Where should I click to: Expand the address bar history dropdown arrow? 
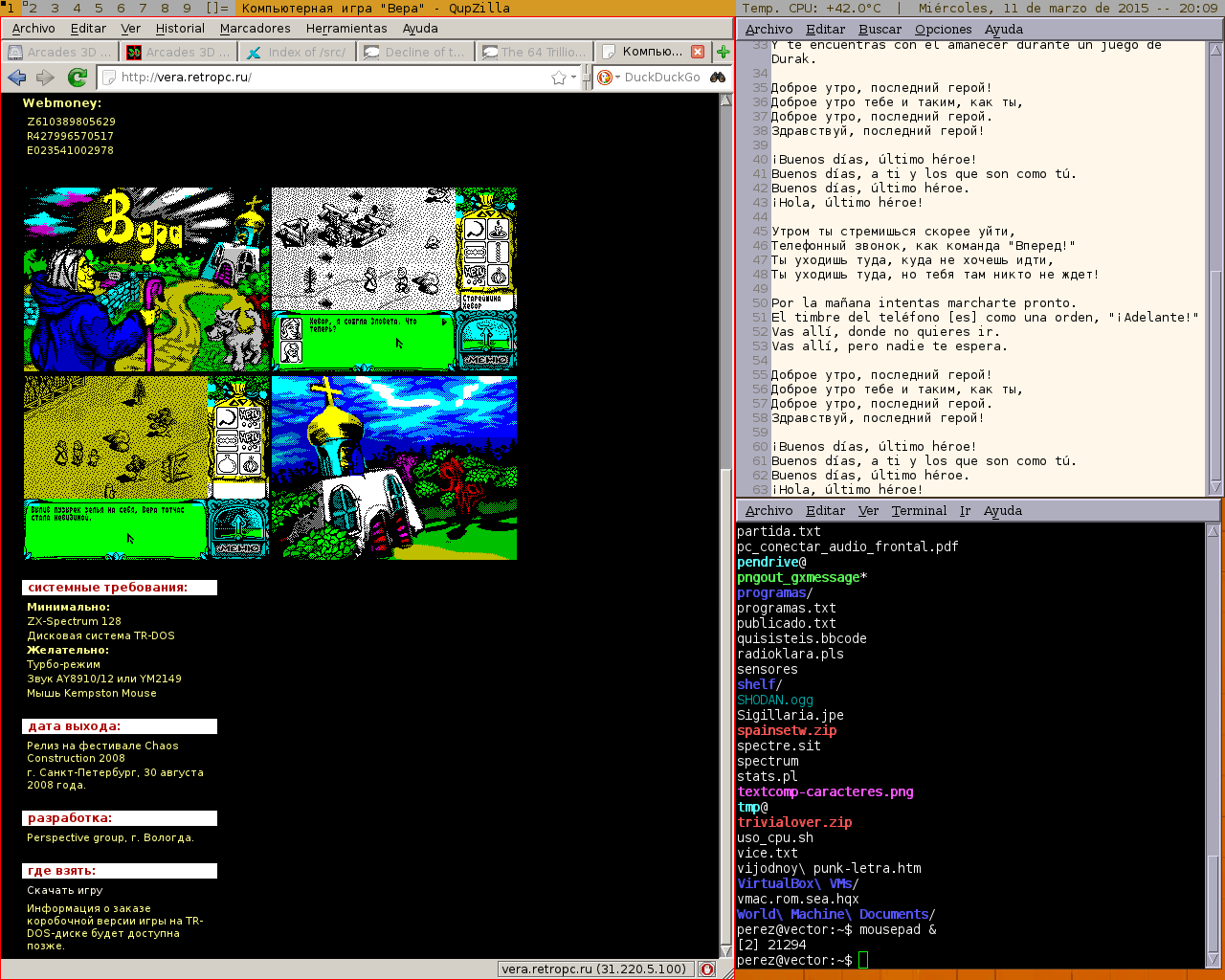[574, 78]
